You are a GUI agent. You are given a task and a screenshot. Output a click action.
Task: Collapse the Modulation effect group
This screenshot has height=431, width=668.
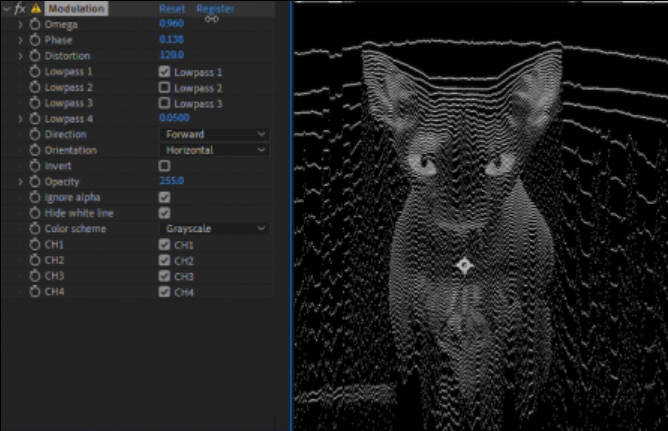(6, 8)
